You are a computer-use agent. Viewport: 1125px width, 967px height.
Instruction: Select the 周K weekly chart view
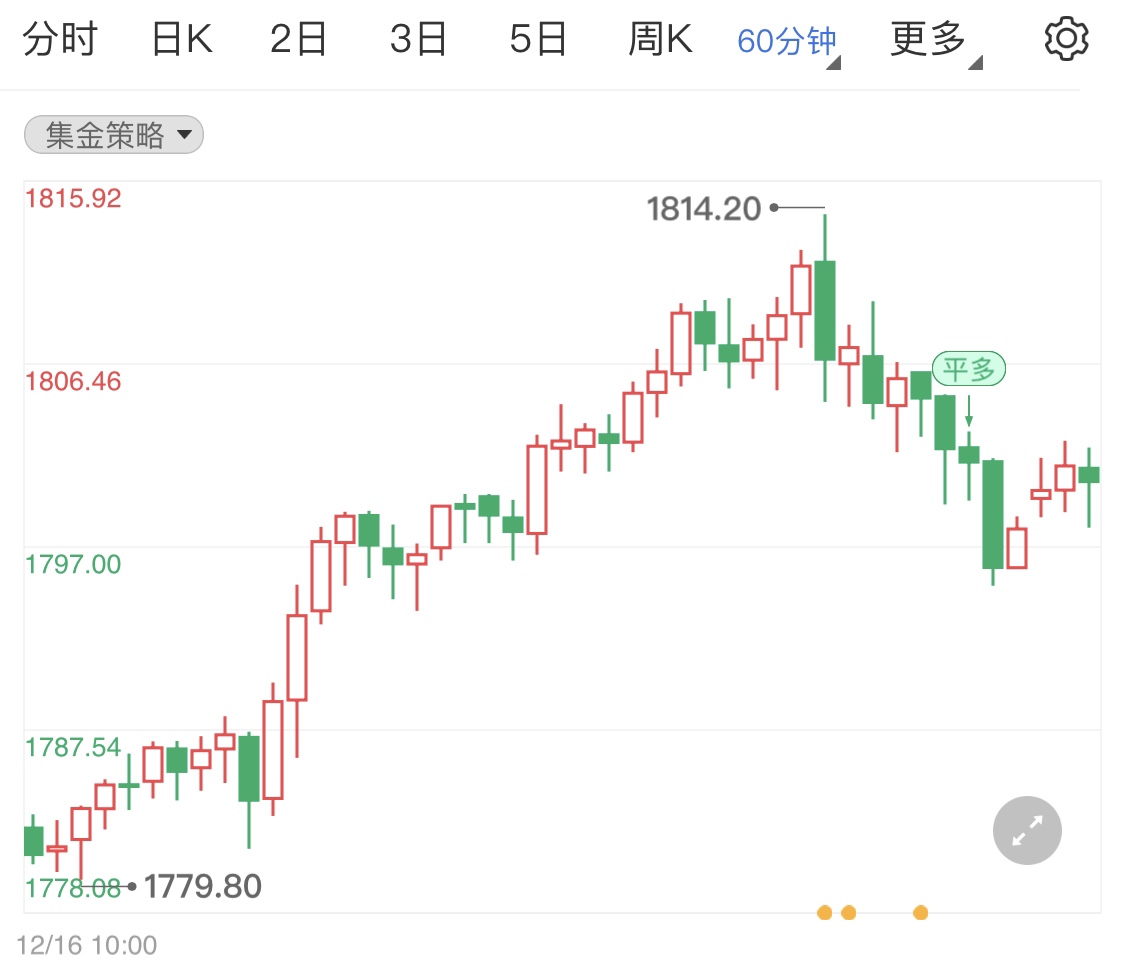tap(660, 39)
